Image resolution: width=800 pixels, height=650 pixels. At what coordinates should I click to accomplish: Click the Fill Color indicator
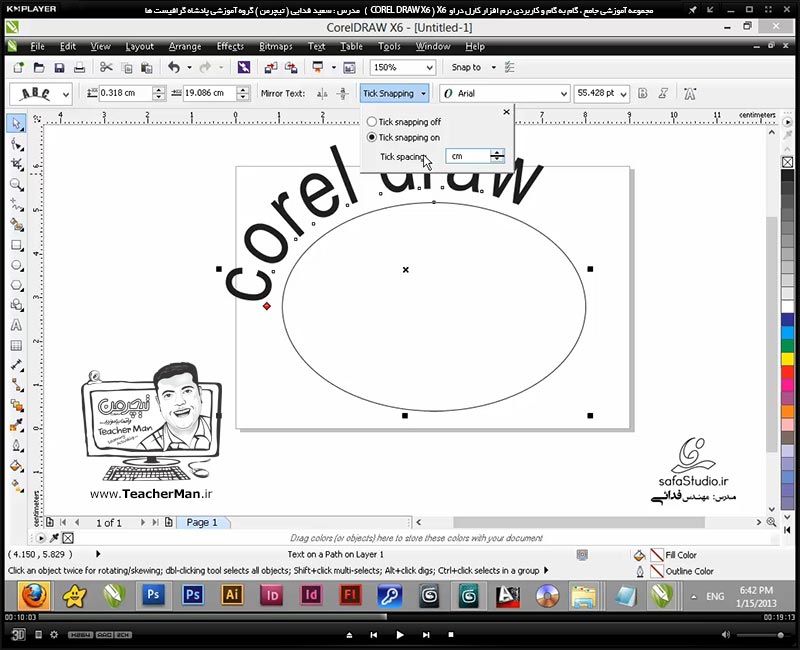pyautogui.click(x=657, y=555)
